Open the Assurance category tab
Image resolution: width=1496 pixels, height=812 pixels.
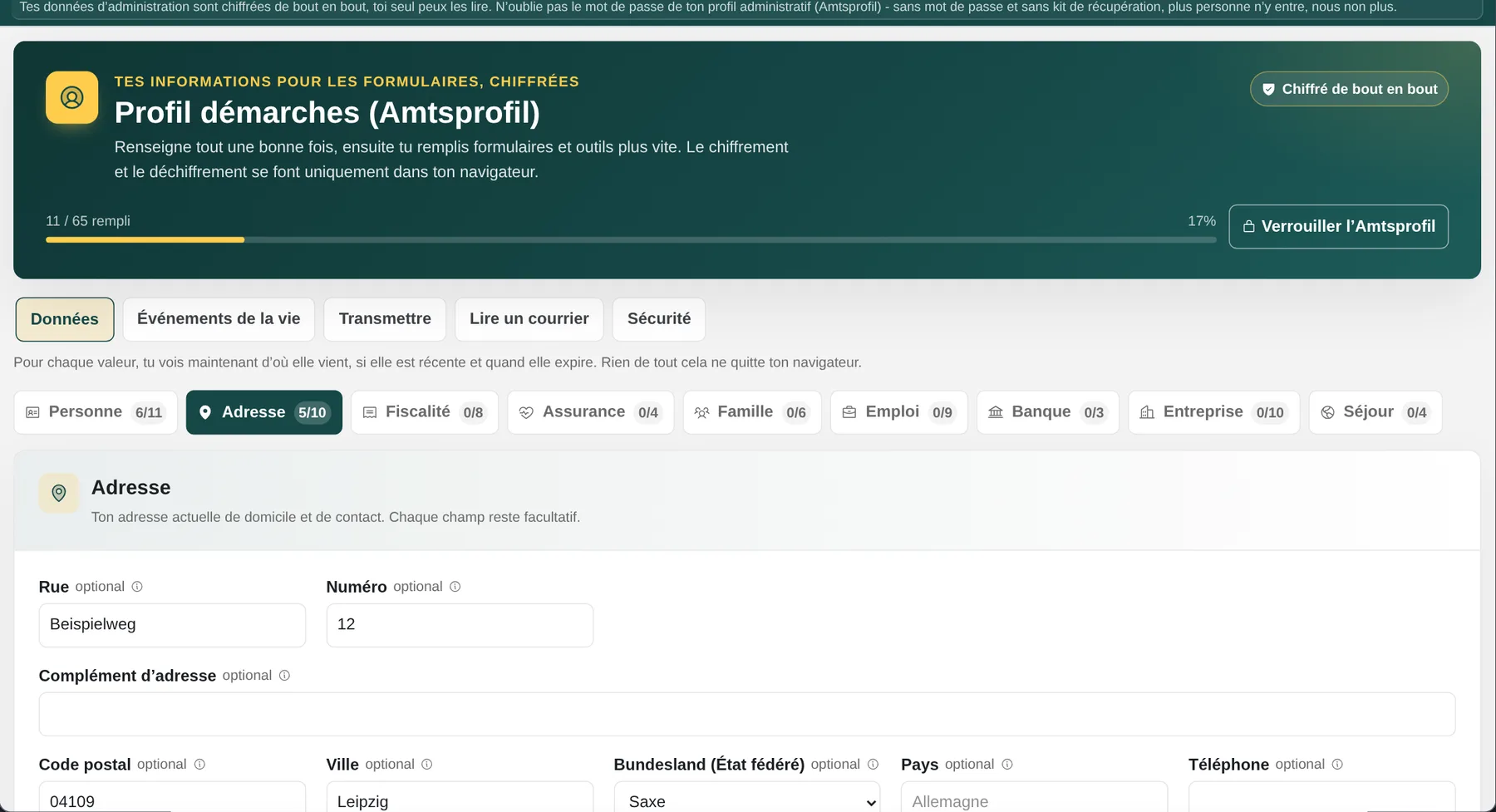tap(591, 412)
